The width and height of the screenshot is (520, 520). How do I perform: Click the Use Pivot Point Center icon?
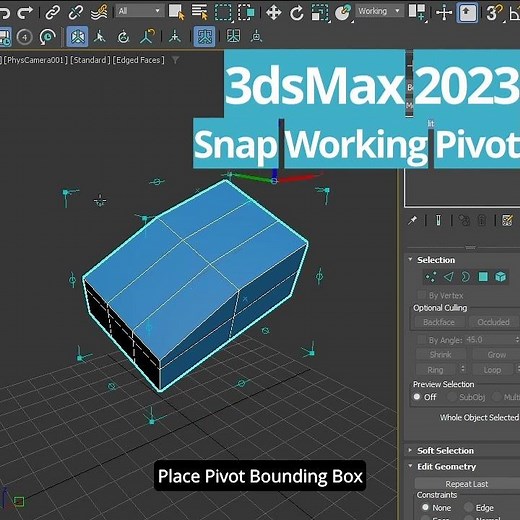[417, 12]
